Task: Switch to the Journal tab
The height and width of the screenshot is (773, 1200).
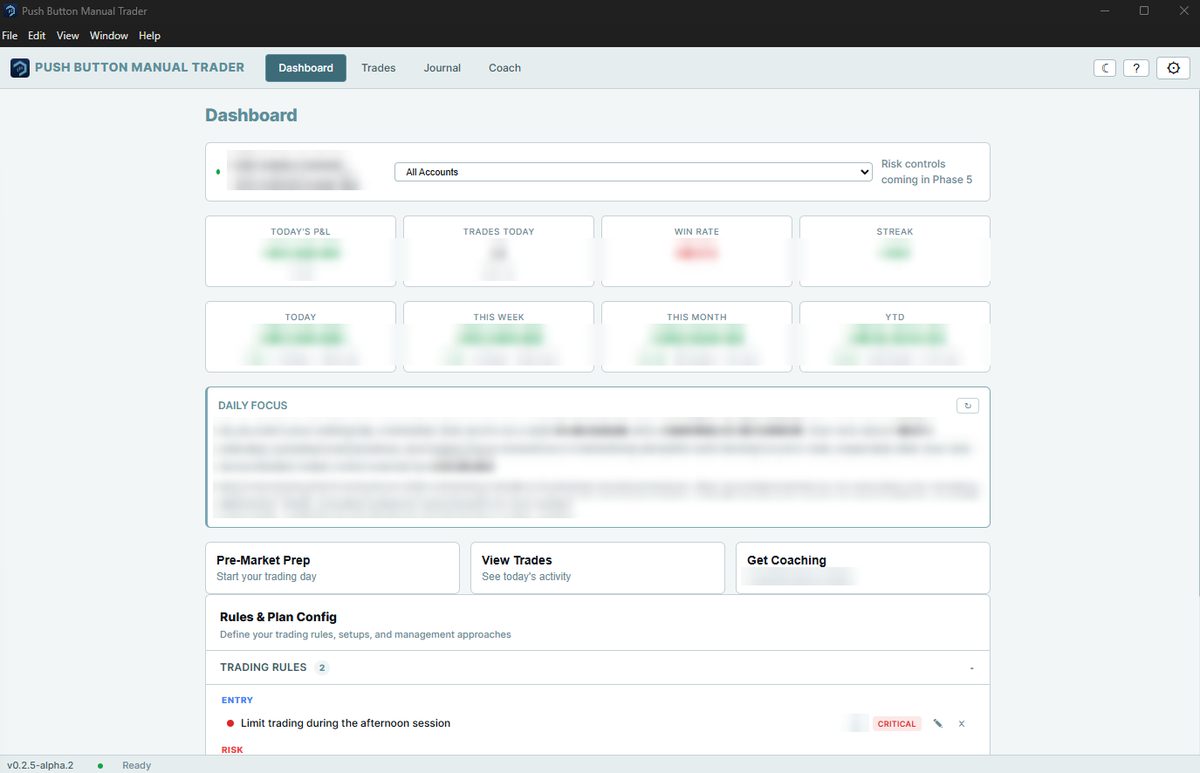Action: pyautogui.click(x=442, y=68)
